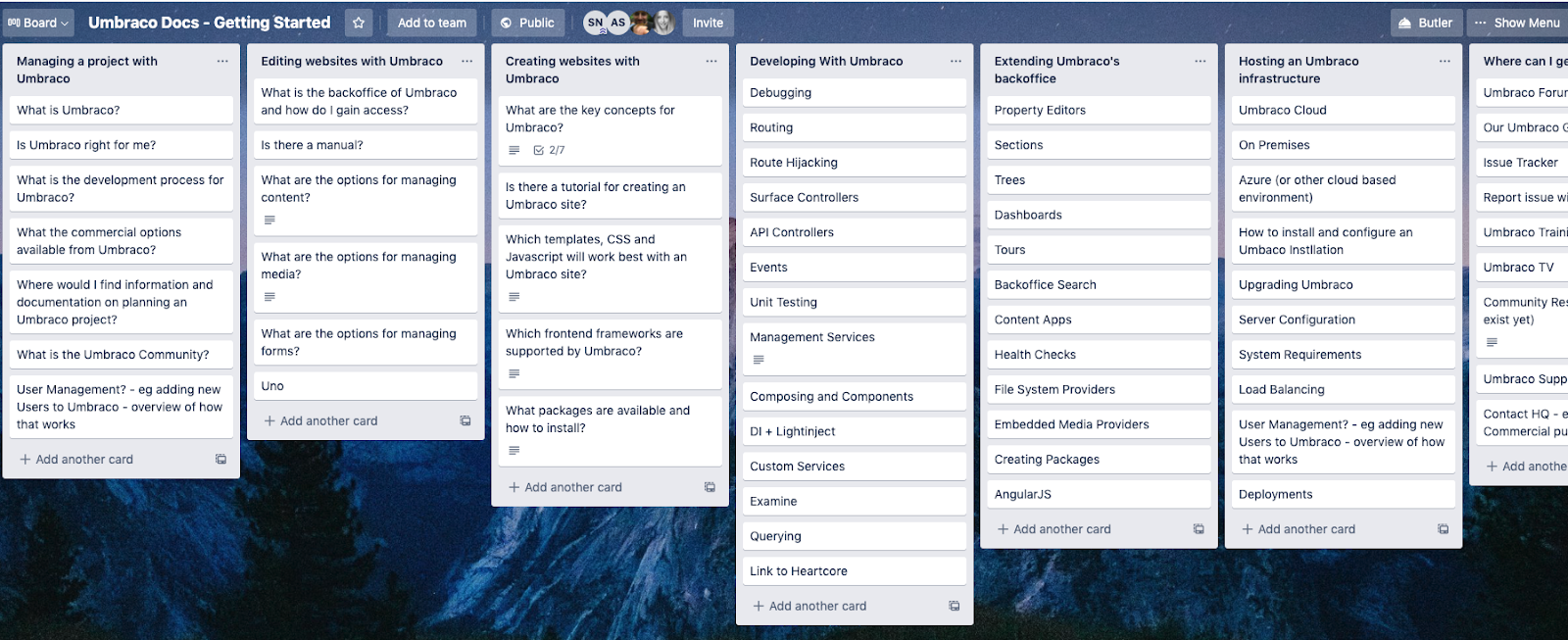Add another card in Developing With Umbraco list
This screenshot has height=640, width=1568.
(809, 606)
